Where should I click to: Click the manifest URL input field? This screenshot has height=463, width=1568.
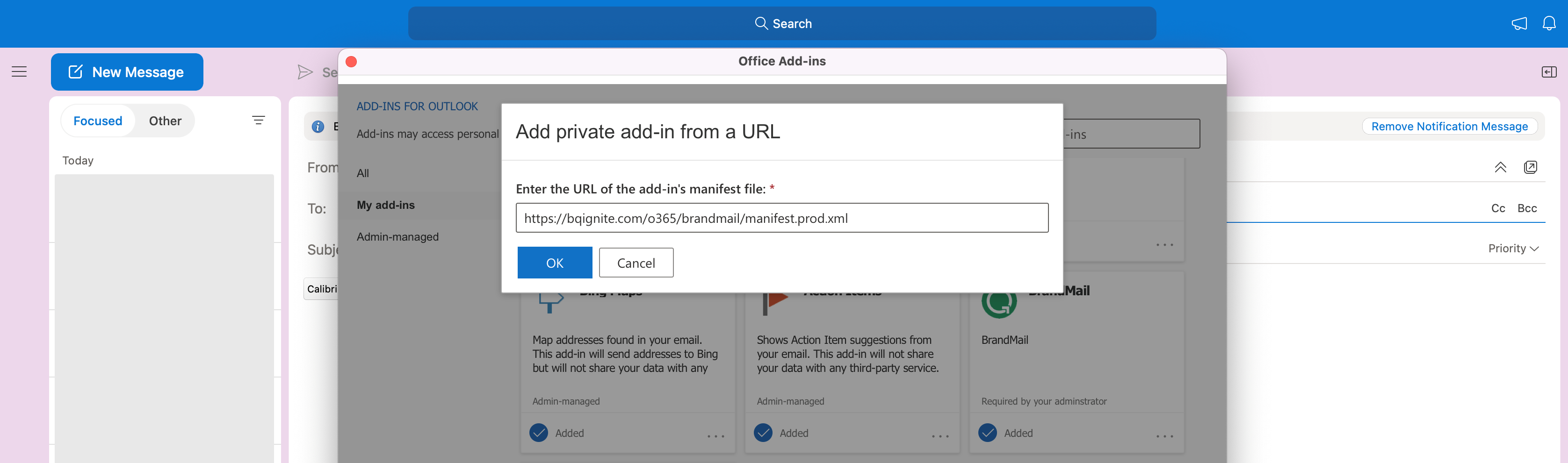click(782, 218)
